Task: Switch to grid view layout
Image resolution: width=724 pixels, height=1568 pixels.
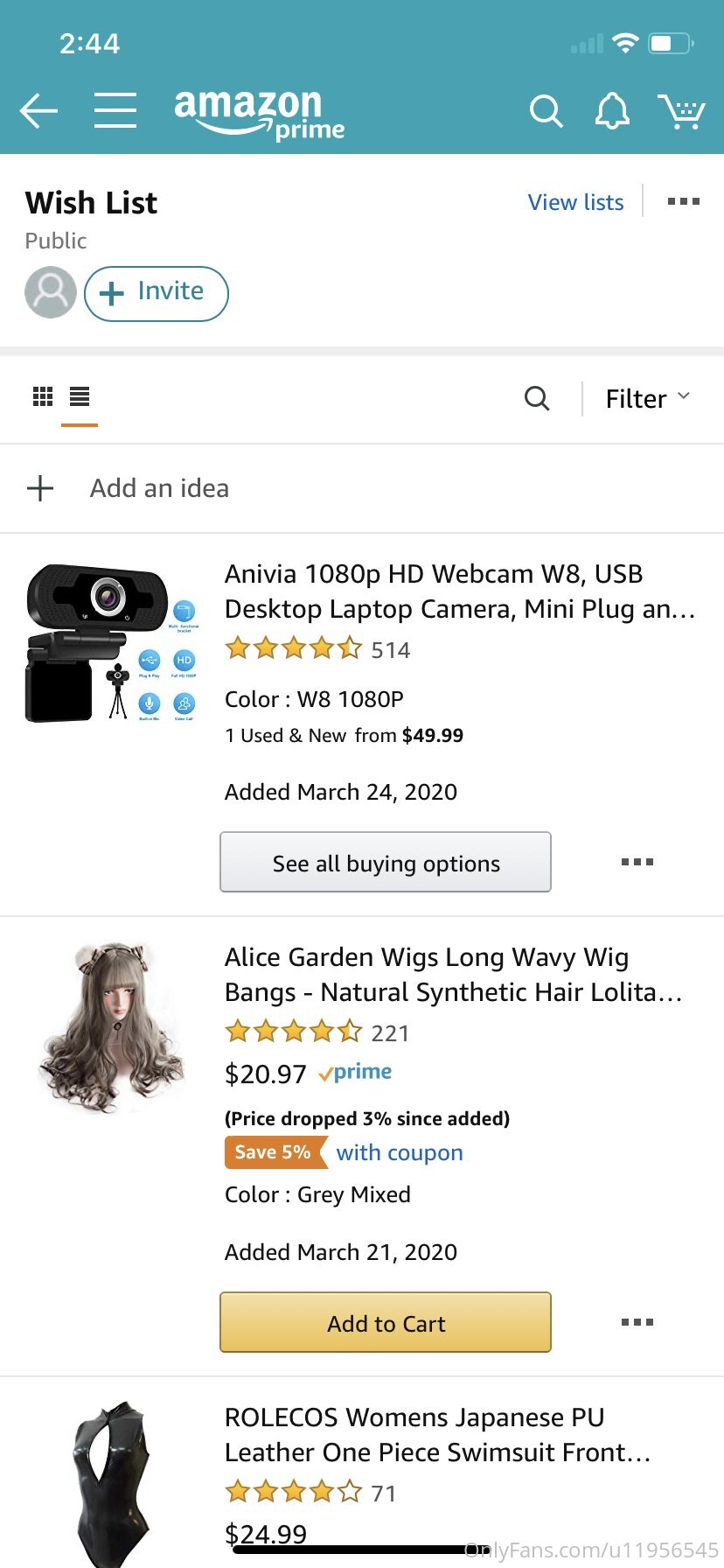Action: coord(43,396)
